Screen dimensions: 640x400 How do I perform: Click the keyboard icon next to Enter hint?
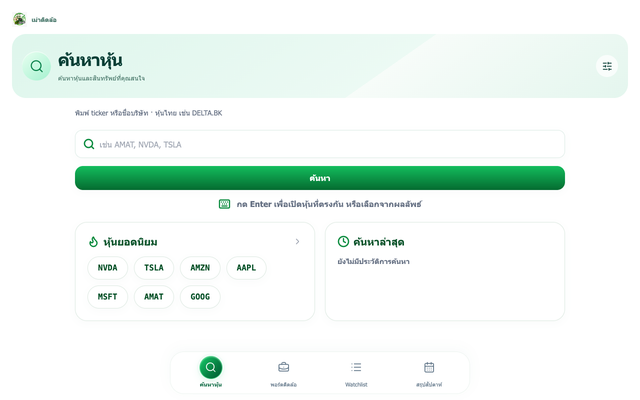click(224, 204)
